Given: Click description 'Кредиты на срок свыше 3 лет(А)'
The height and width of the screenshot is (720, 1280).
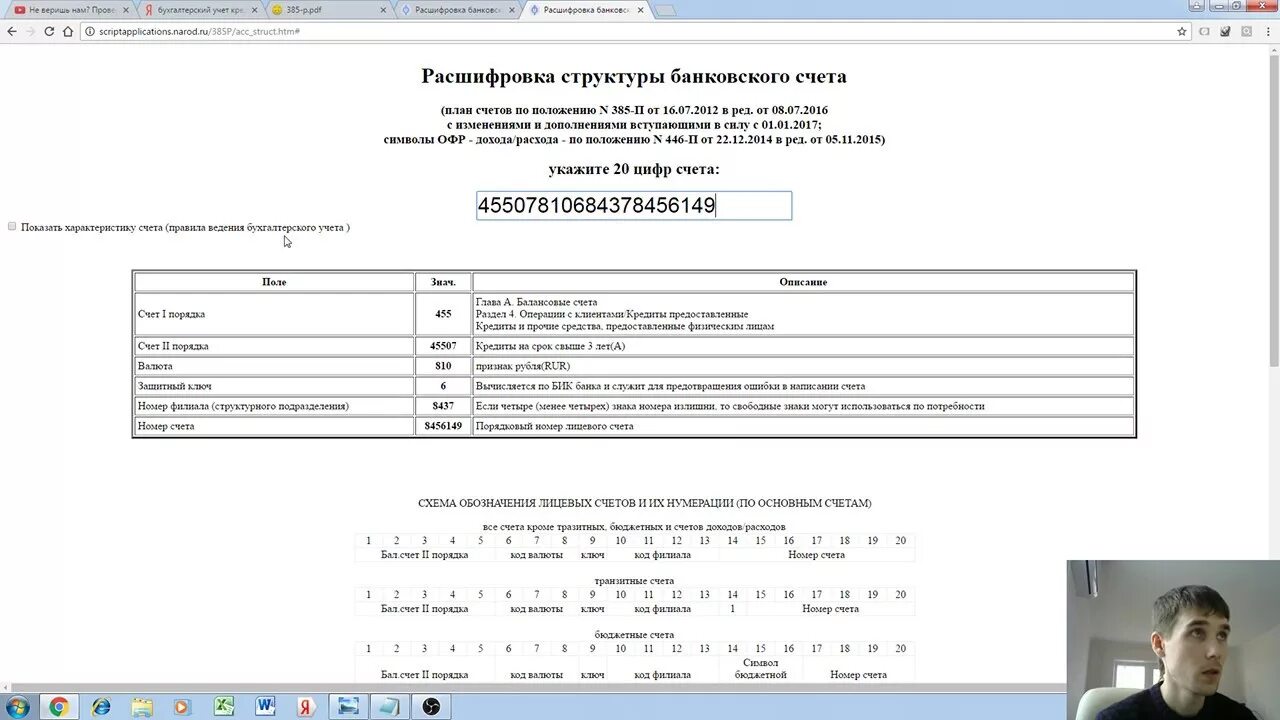Looking at the screenshot, I should coord(550,346).
